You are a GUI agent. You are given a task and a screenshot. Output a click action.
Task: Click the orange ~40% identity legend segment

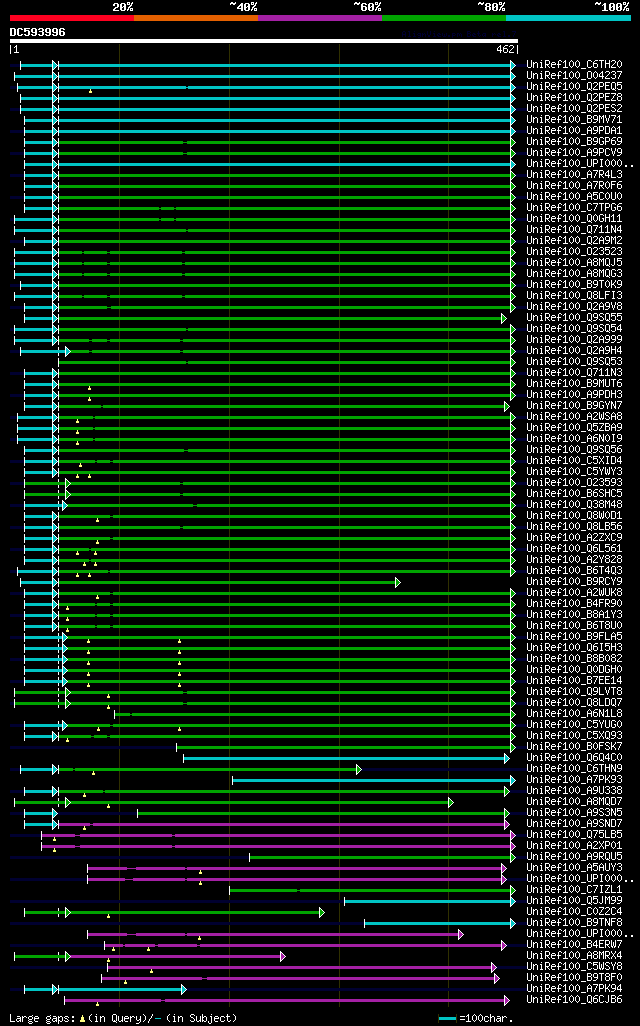coord(196,18)
